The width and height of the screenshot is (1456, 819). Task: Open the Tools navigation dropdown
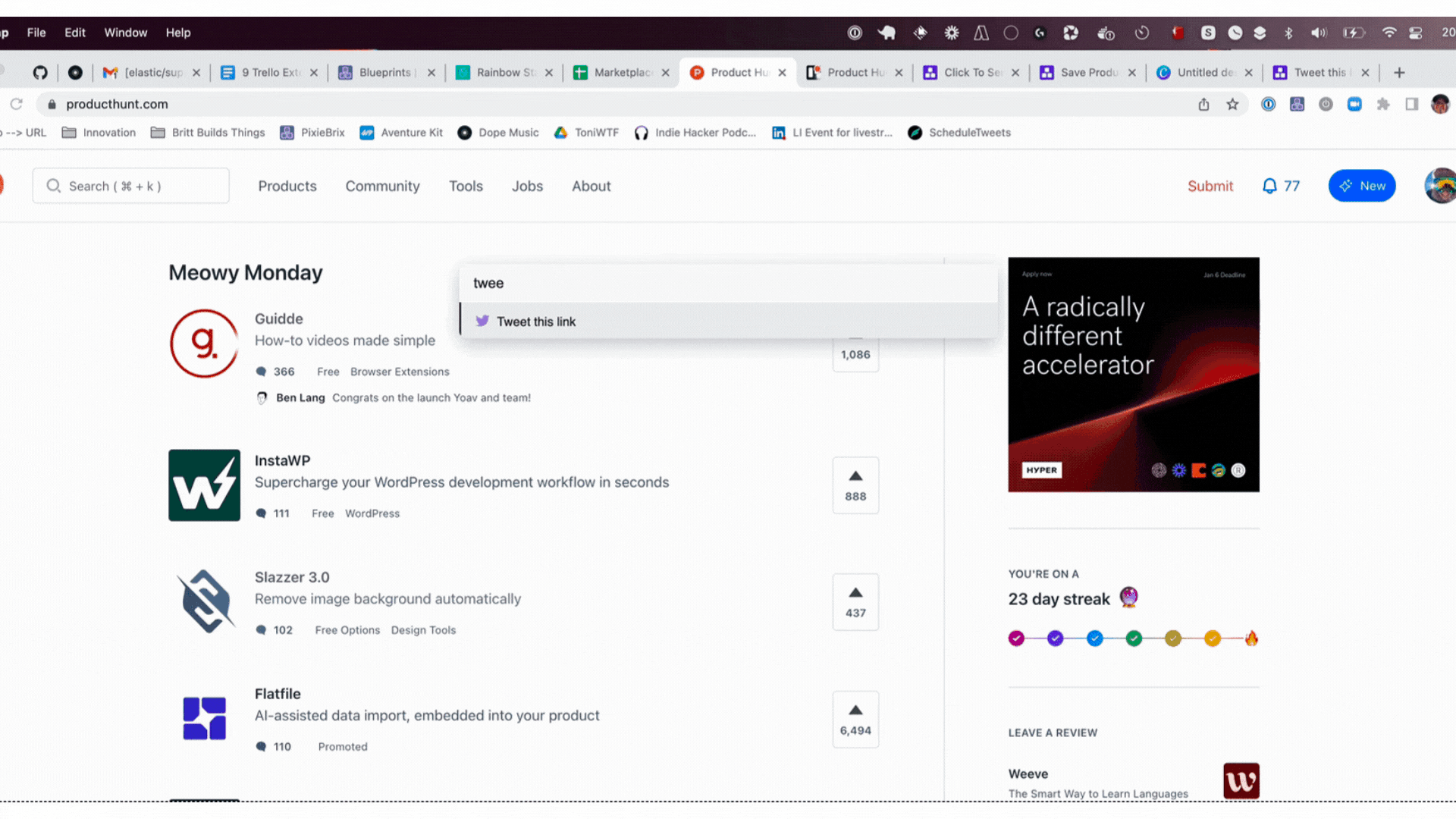(x=466, y=186)
